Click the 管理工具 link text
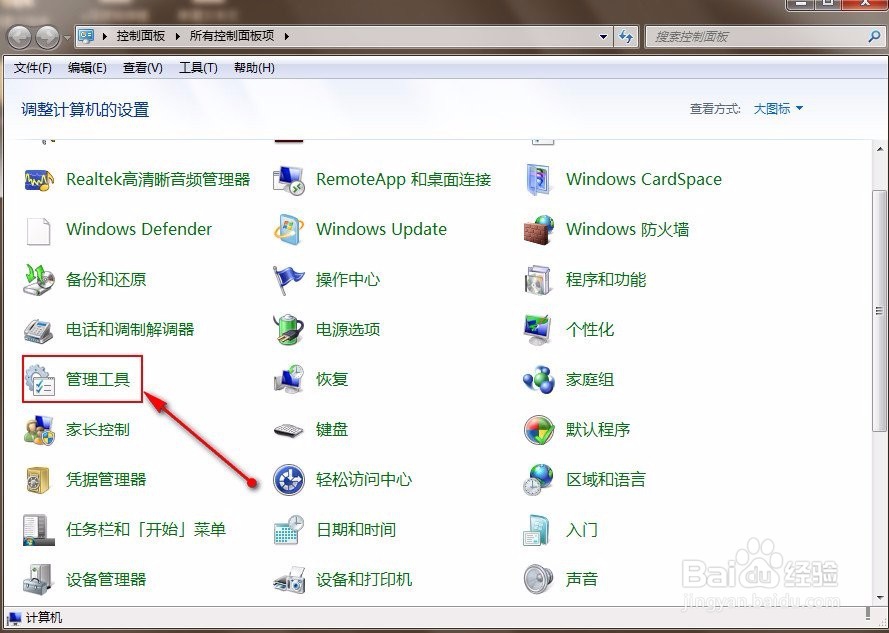889x633 pixels. click(x=98, y=379)
